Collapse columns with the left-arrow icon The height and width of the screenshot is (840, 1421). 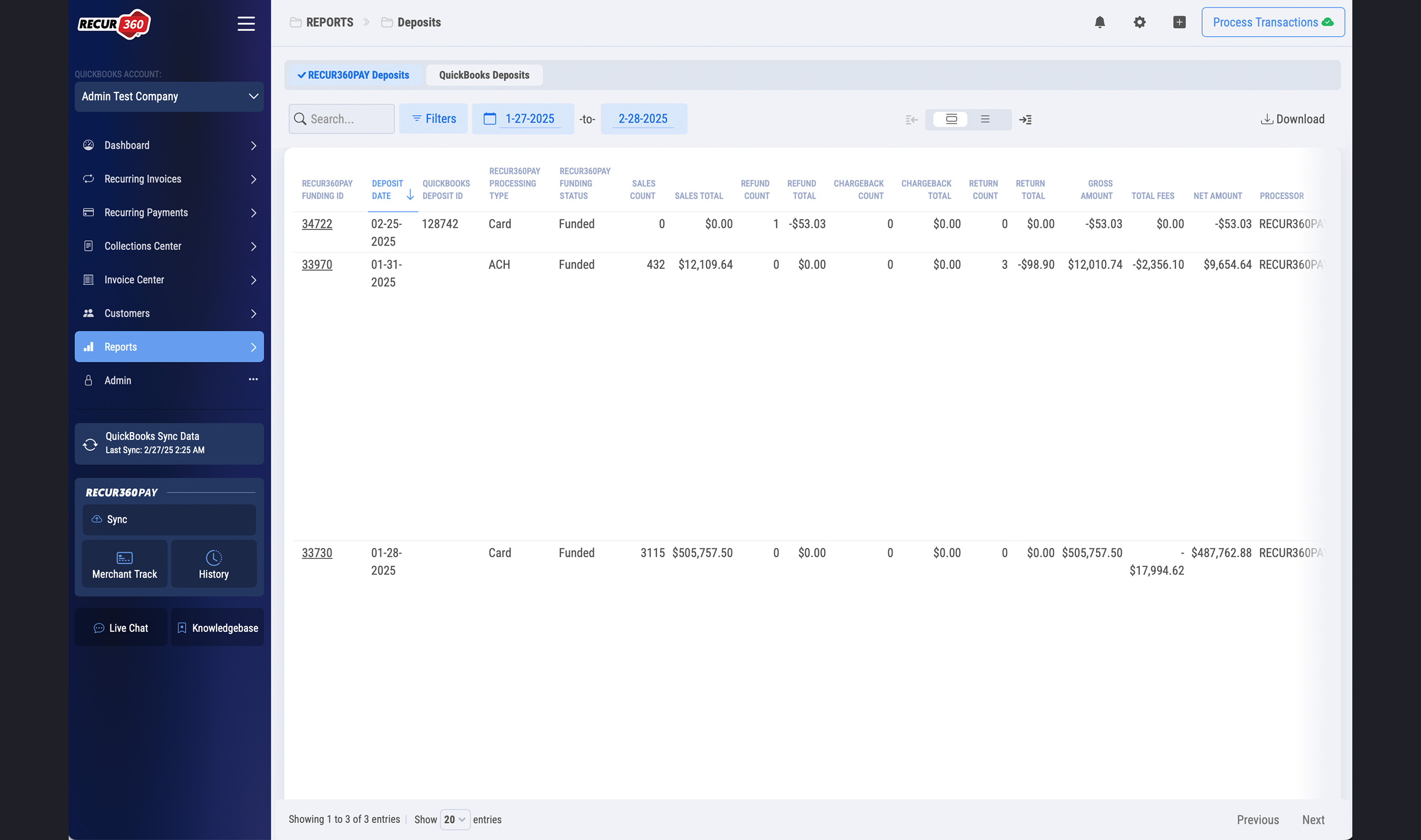tap(911, 119)
